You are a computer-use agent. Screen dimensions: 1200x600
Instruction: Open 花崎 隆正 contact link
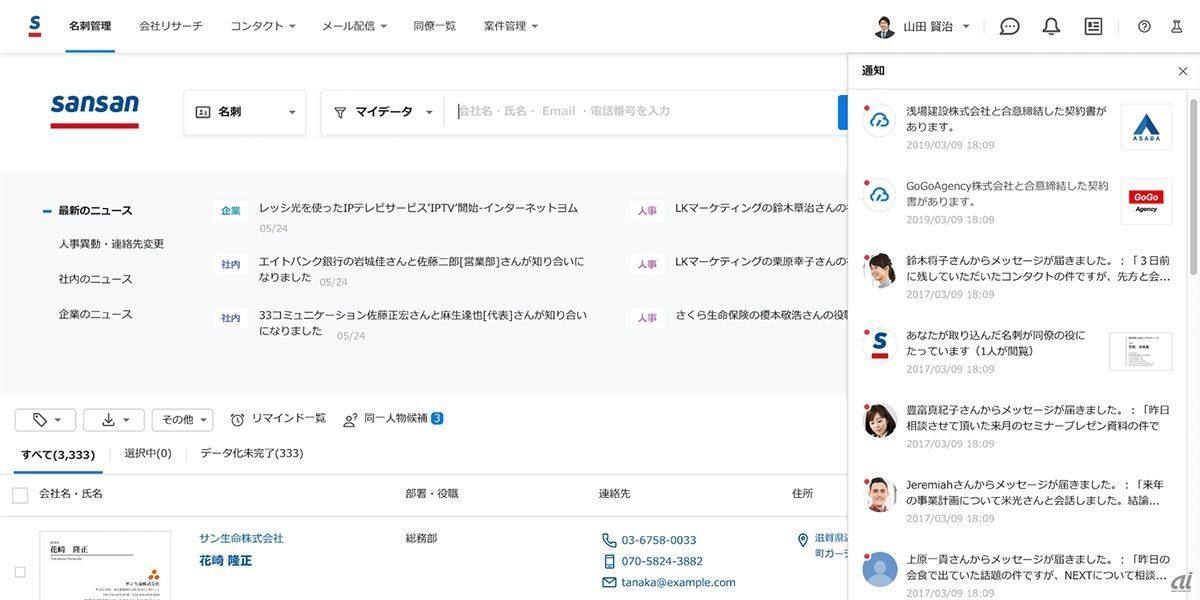[226, 561]
